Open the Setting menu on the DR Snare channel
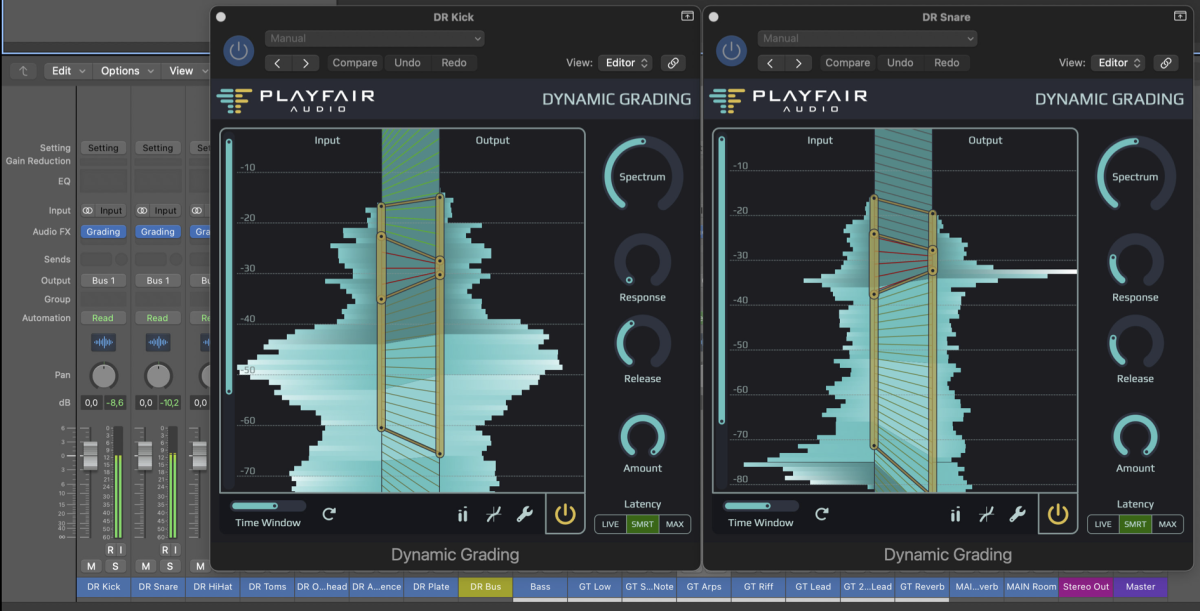 coord(158,148)
